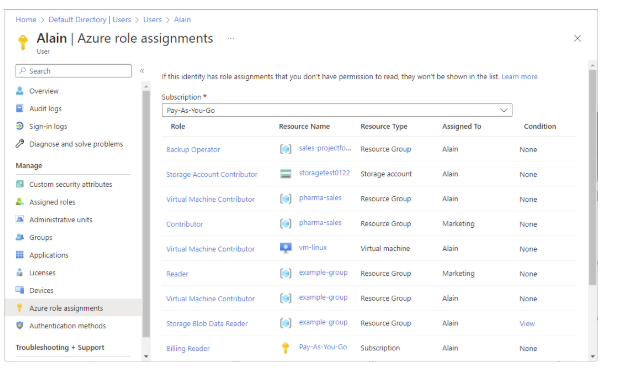The width and height of the screenshot is (622, 379).
Task: Click the Licenses icon
Action: 19,272
